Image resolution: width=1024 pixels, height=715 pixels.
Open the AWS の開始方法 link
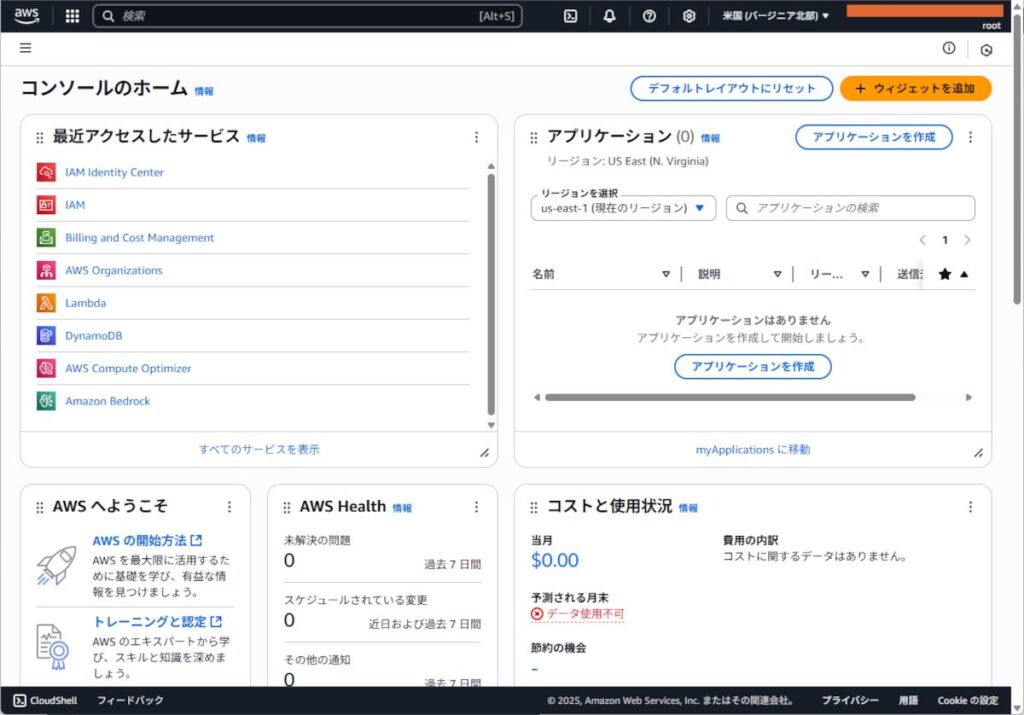tap(147, 541)
